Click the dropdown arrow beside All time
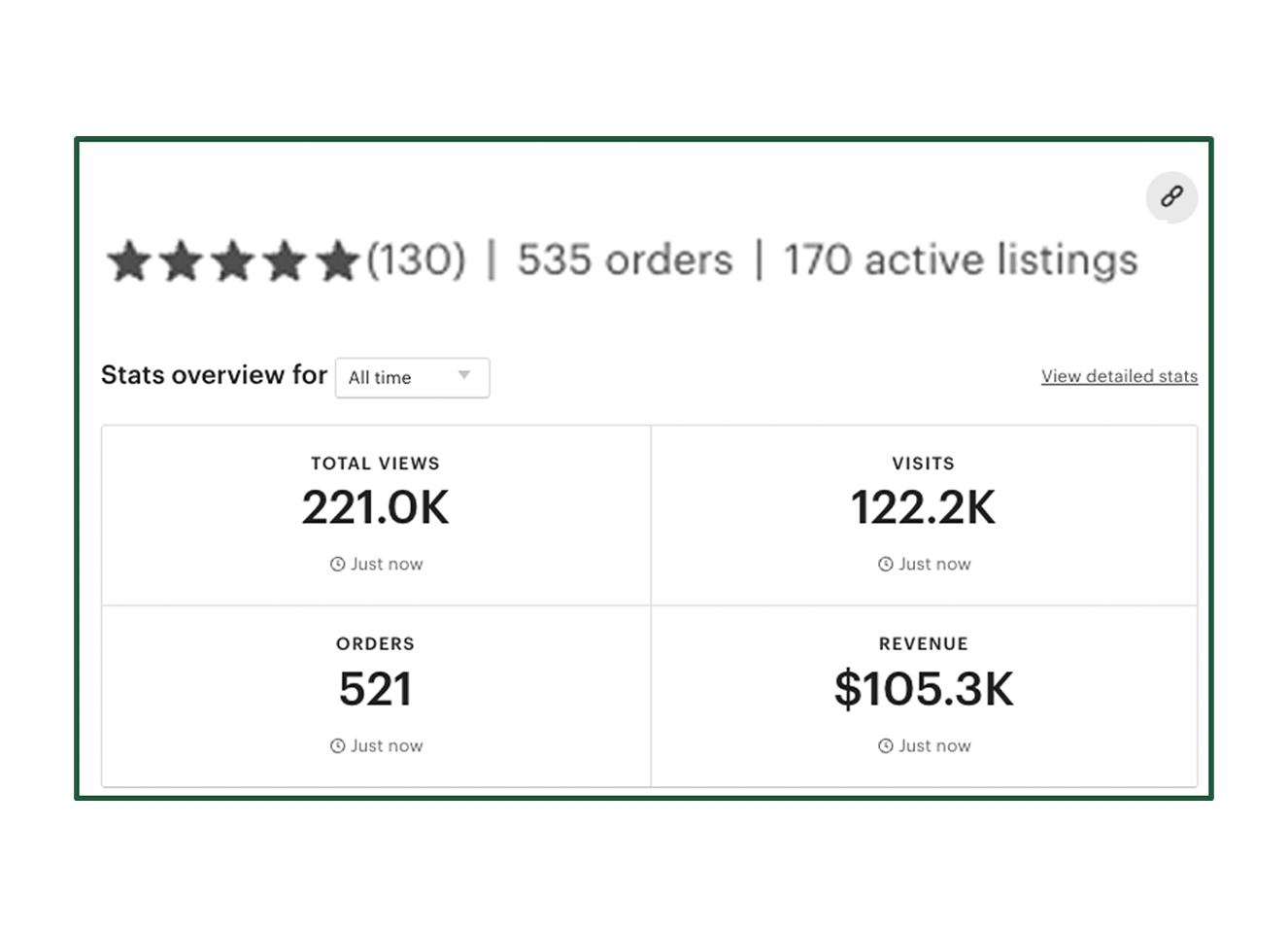The image size is (1288, 931). click(x=464, y=376)
